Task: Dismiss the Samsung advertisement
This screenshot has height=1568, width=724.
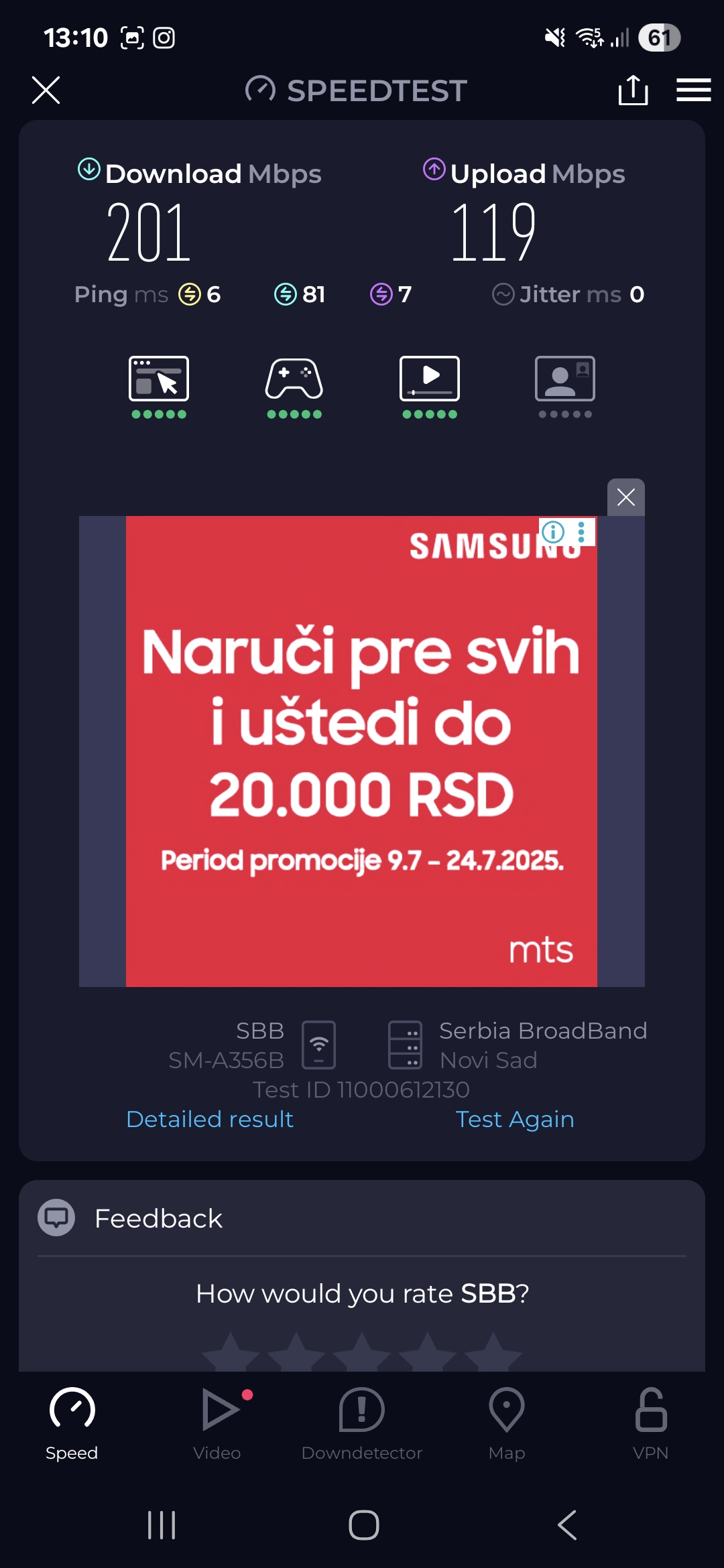Action: tap(626, 497)
